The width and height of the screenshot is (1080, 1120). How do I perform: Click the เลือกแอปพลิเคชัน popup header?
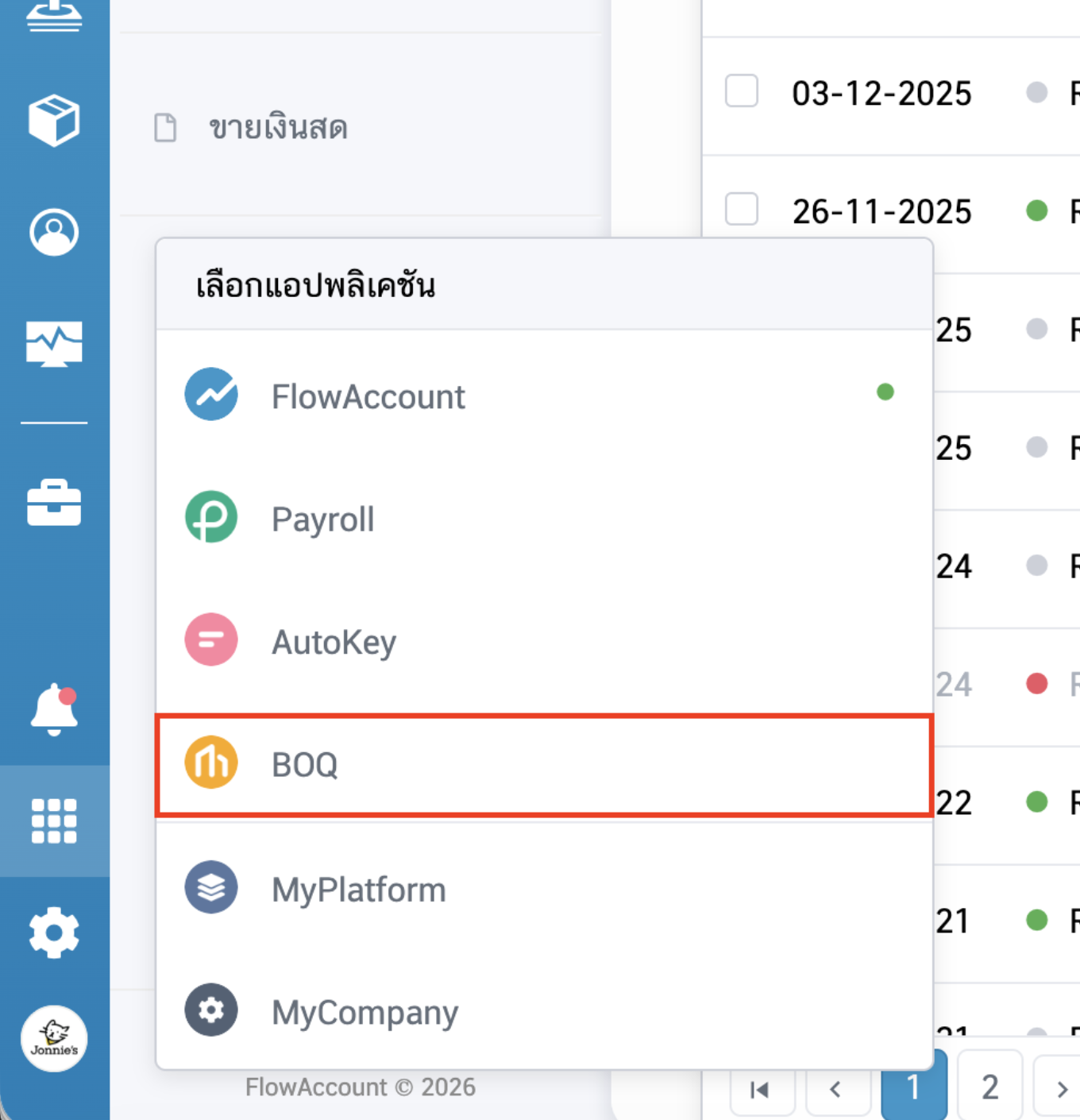(544, 284)
